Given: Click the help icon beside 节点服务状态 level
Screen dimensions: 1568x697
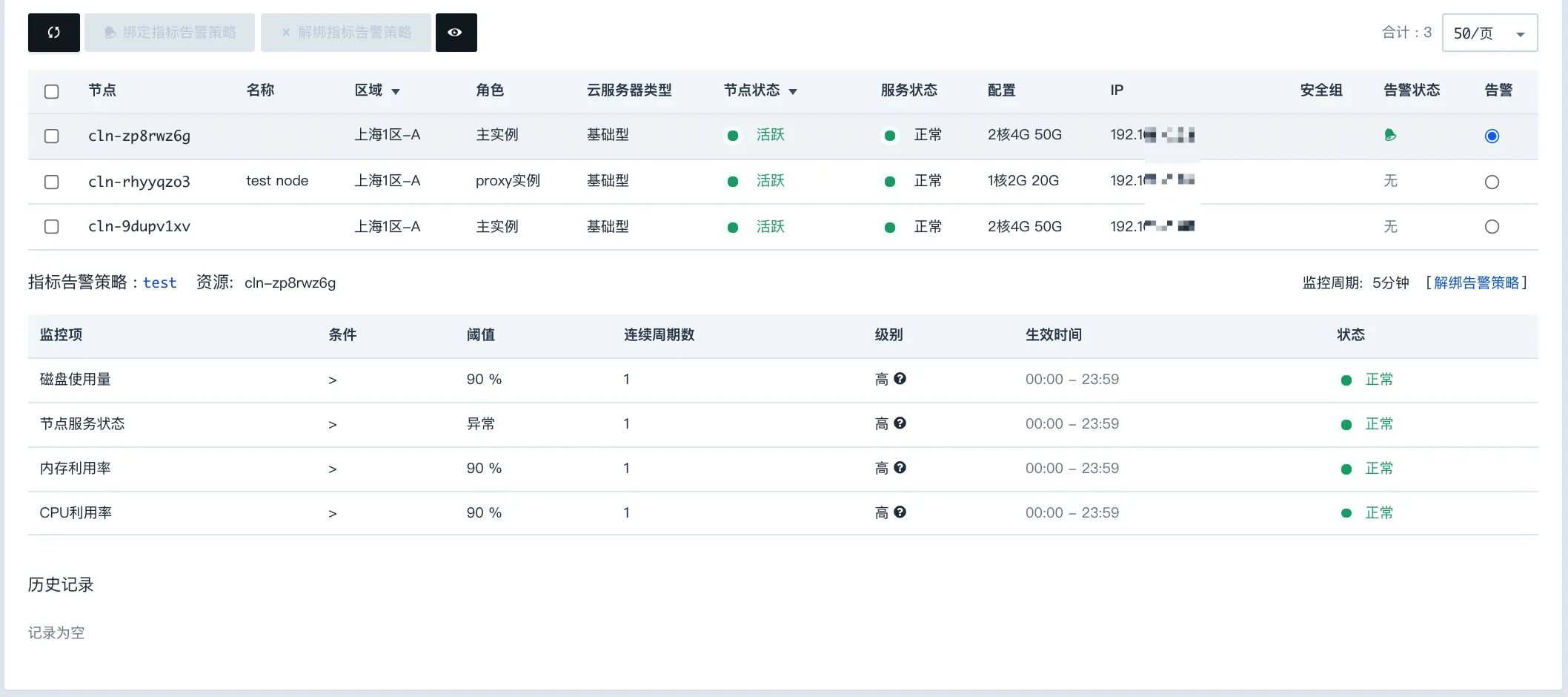Looking at the screenshot, I should (899, 423).
